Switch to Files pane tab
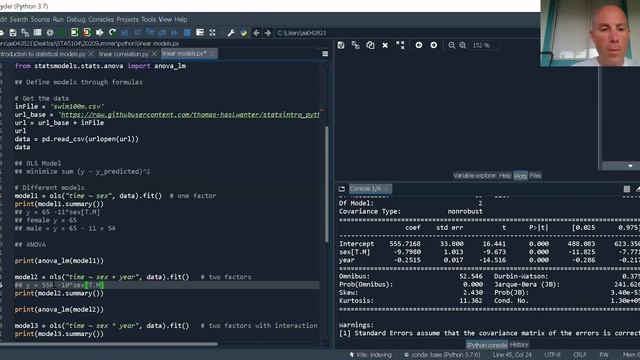The width and height of the screenshot is (640, 360). pos(535,176)
